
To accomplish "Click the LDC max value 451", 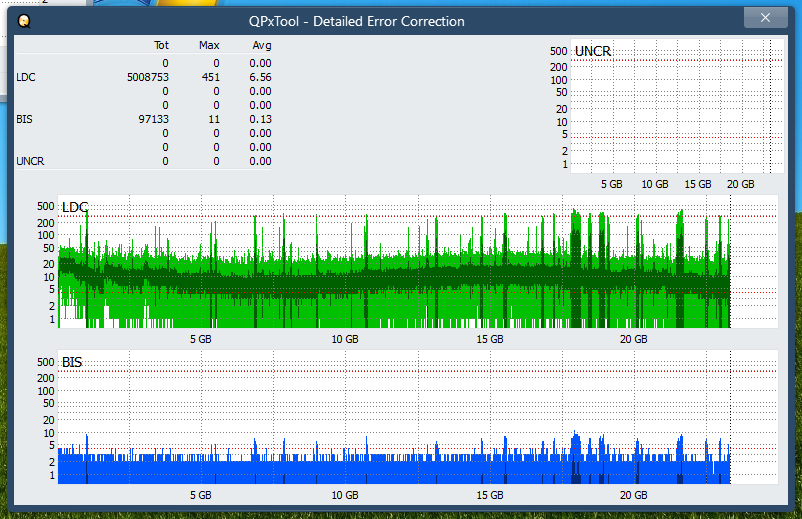I will tap(210, 77).
